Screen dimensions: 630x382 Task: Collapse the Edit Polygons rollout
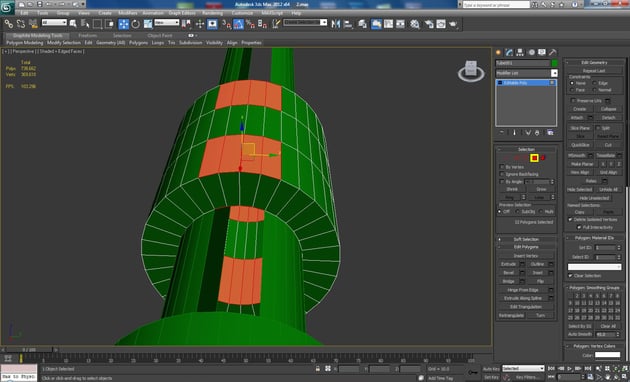pos(526,247)
